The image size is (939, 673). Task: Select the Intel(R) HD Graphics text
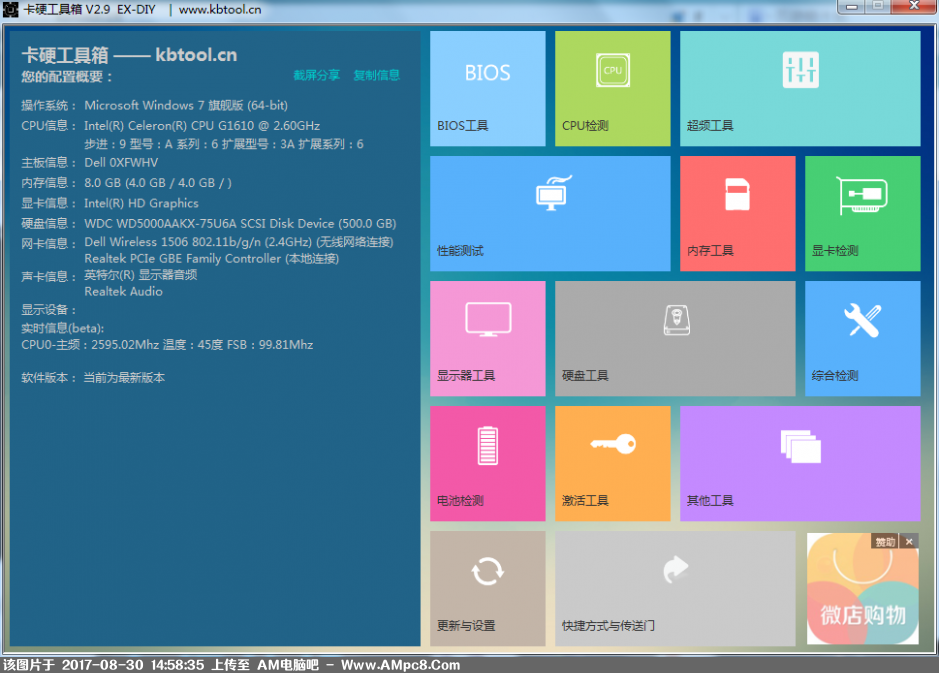tap(141, 203)
